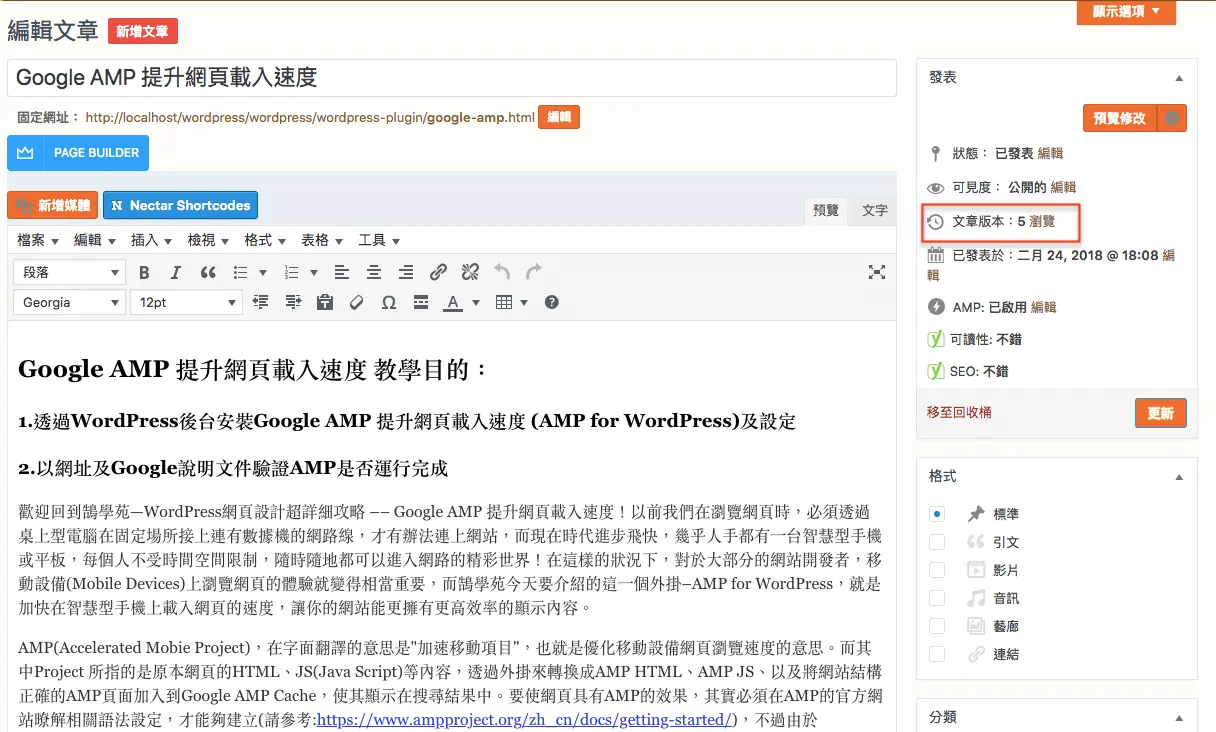
Task: Open the 編輯 editor menu
Action: click(x=95, y=240)
